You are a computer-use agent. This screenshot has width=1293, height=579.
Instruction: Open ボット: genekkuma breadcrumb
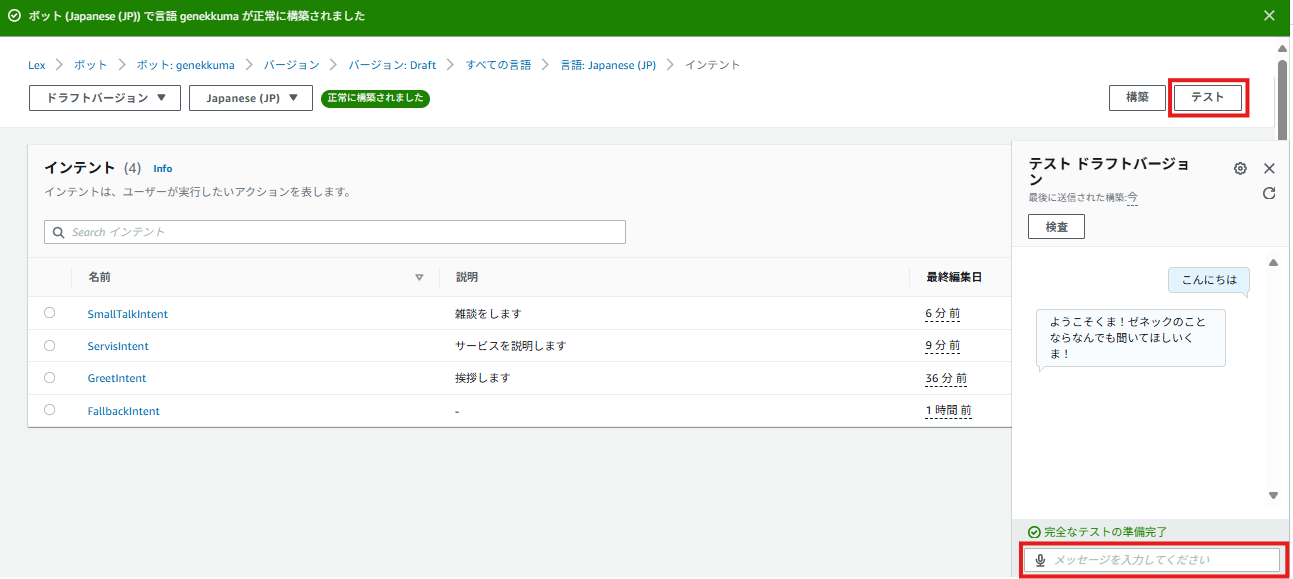[x=185, y=65]
